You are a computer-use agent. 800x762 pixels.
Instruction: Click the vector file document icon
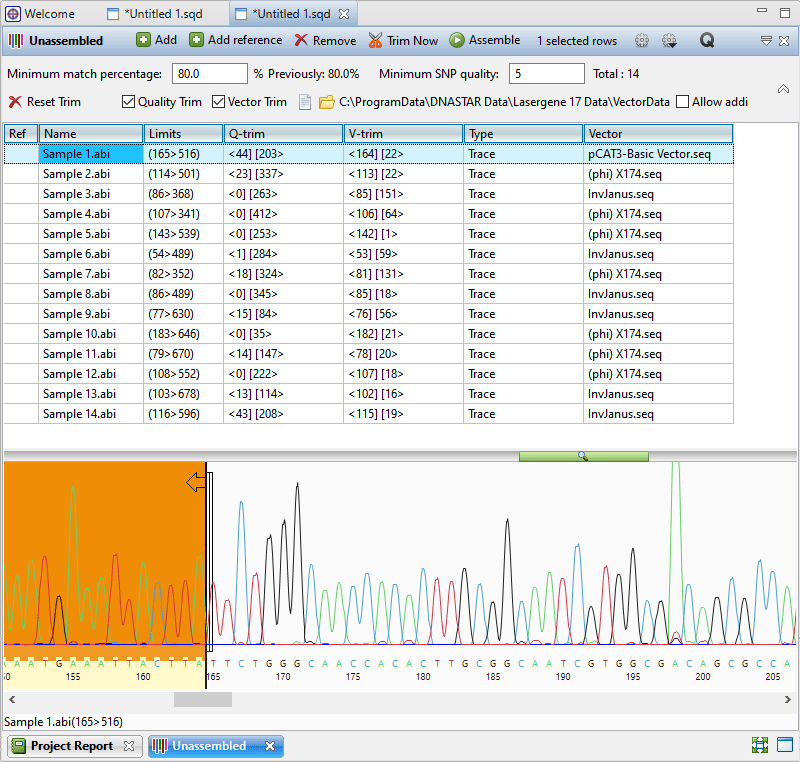click(x=305, y=102)
